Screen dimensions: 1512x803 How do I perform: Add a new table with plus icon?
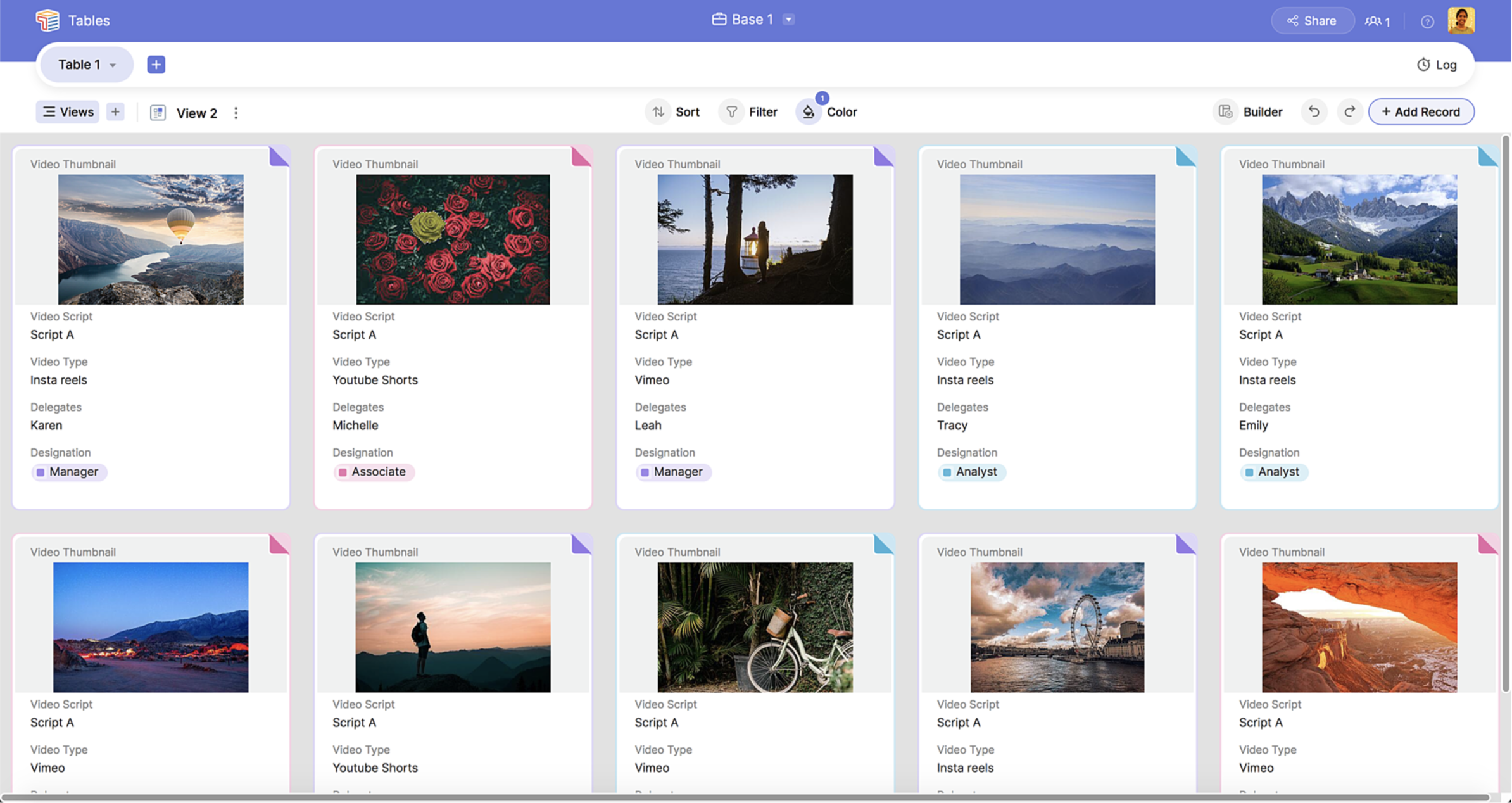pos(156,65)
